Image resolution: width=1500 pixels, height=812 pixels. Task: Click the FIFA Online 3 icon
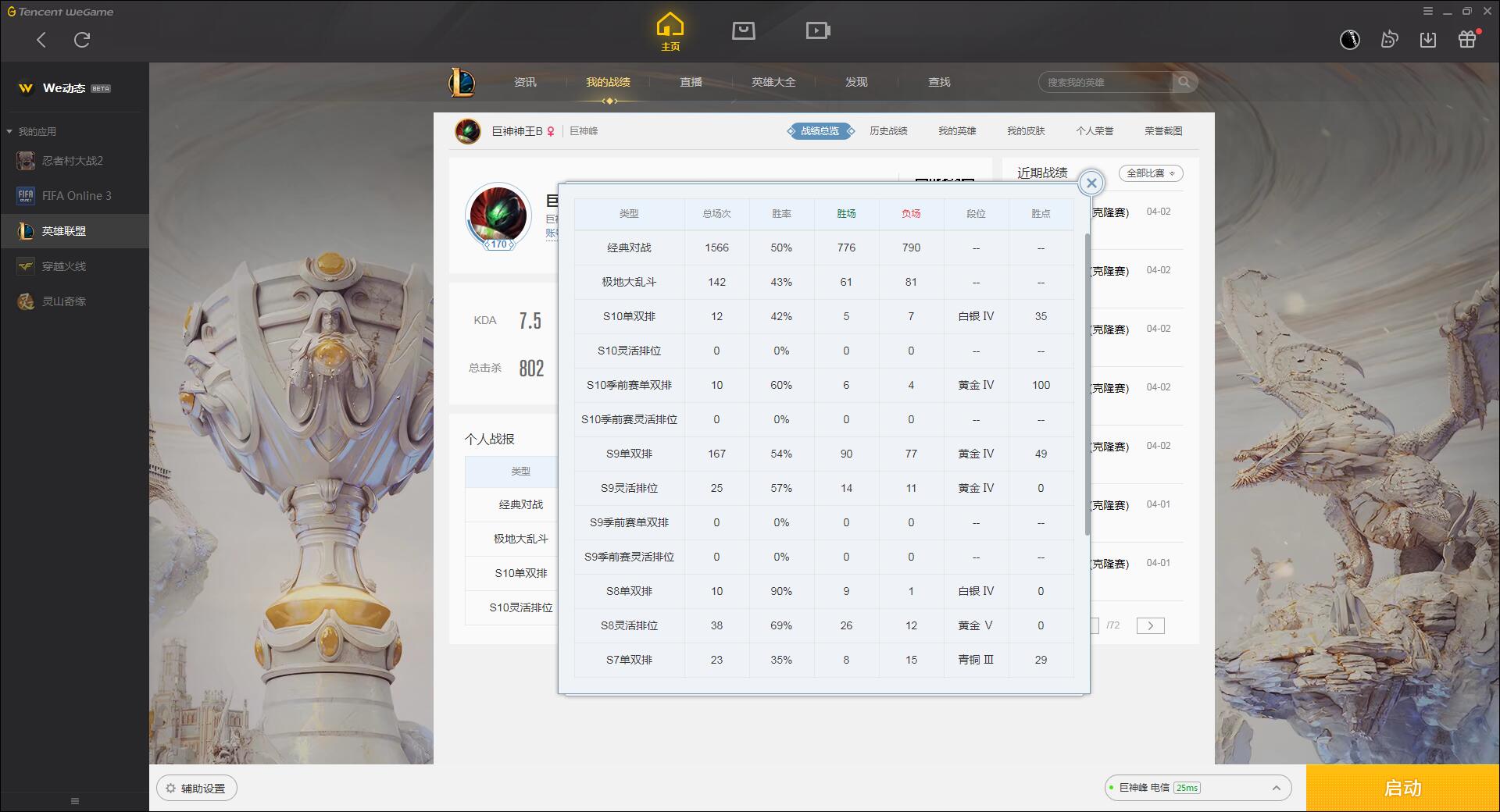click(x=26, y=196)
